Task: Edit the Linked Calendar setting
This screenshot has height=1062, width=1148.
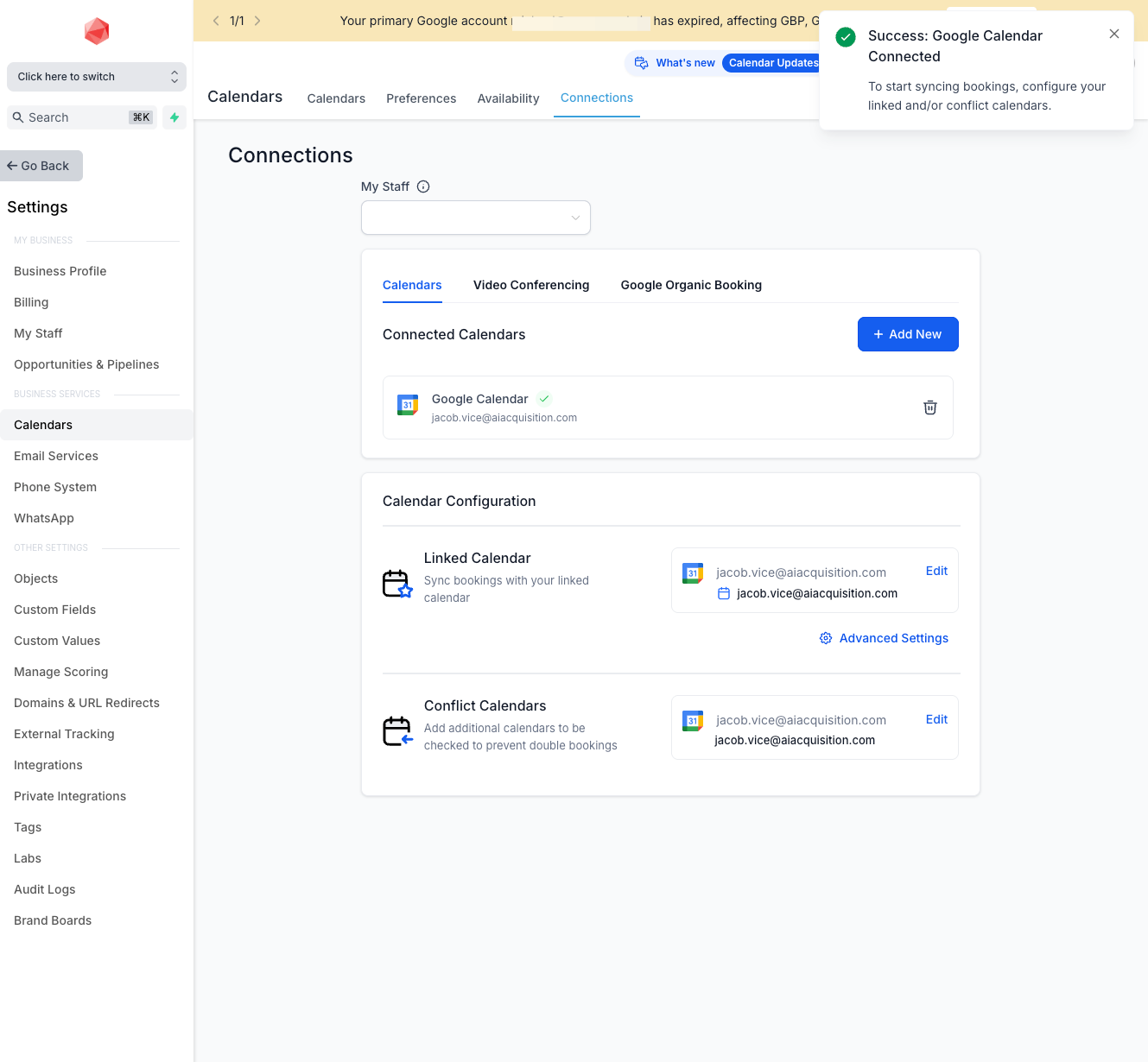Action: [936, 571]
